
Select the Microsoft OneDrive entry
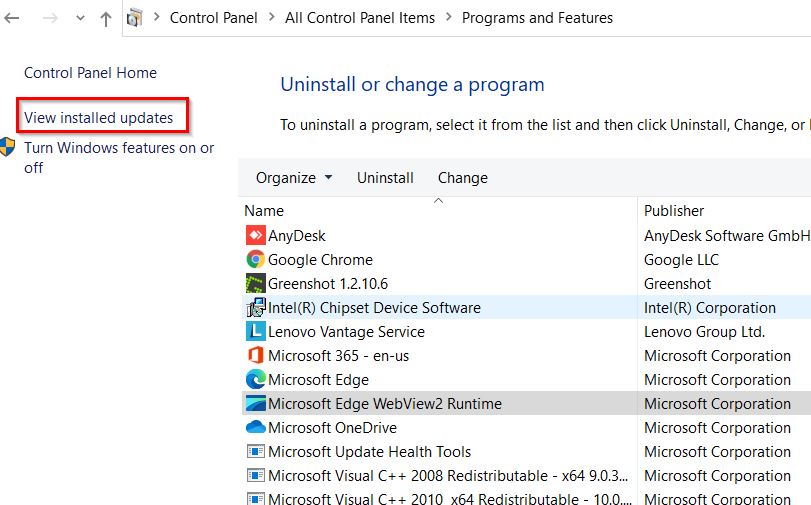333,427
